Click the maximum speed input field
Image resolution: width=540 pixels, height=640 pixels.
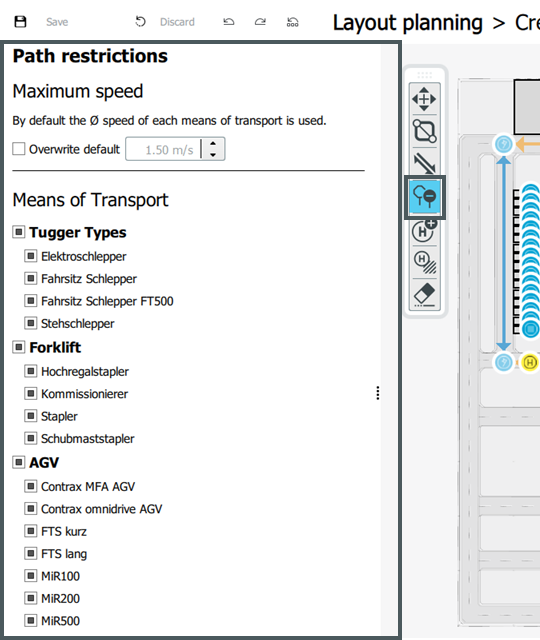tap(163, 149)
